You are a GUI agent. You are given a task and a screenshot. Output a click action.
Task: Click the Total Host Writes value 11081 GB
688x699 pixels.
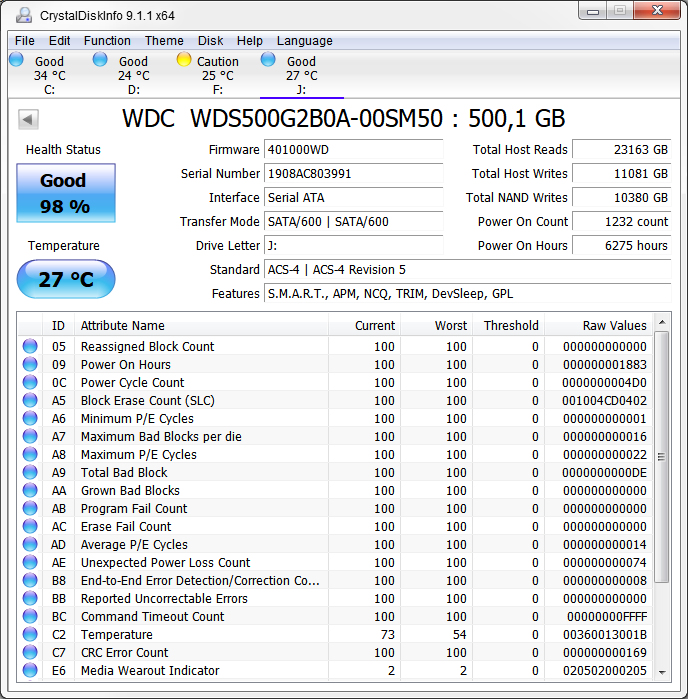tap(622, 173)
